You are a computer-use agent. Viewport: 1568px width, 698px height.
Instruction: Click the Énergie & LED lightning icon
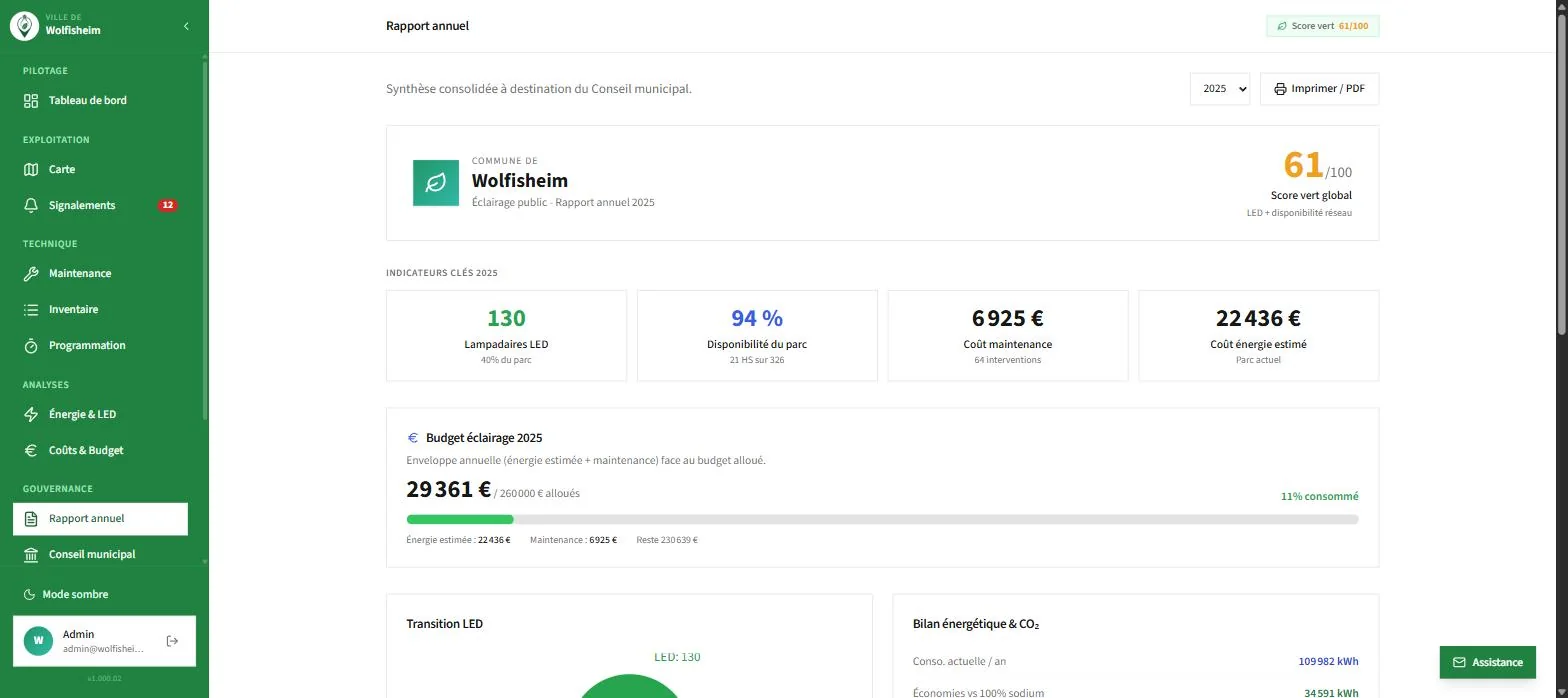pyautogui.click(x=31, y=414)
